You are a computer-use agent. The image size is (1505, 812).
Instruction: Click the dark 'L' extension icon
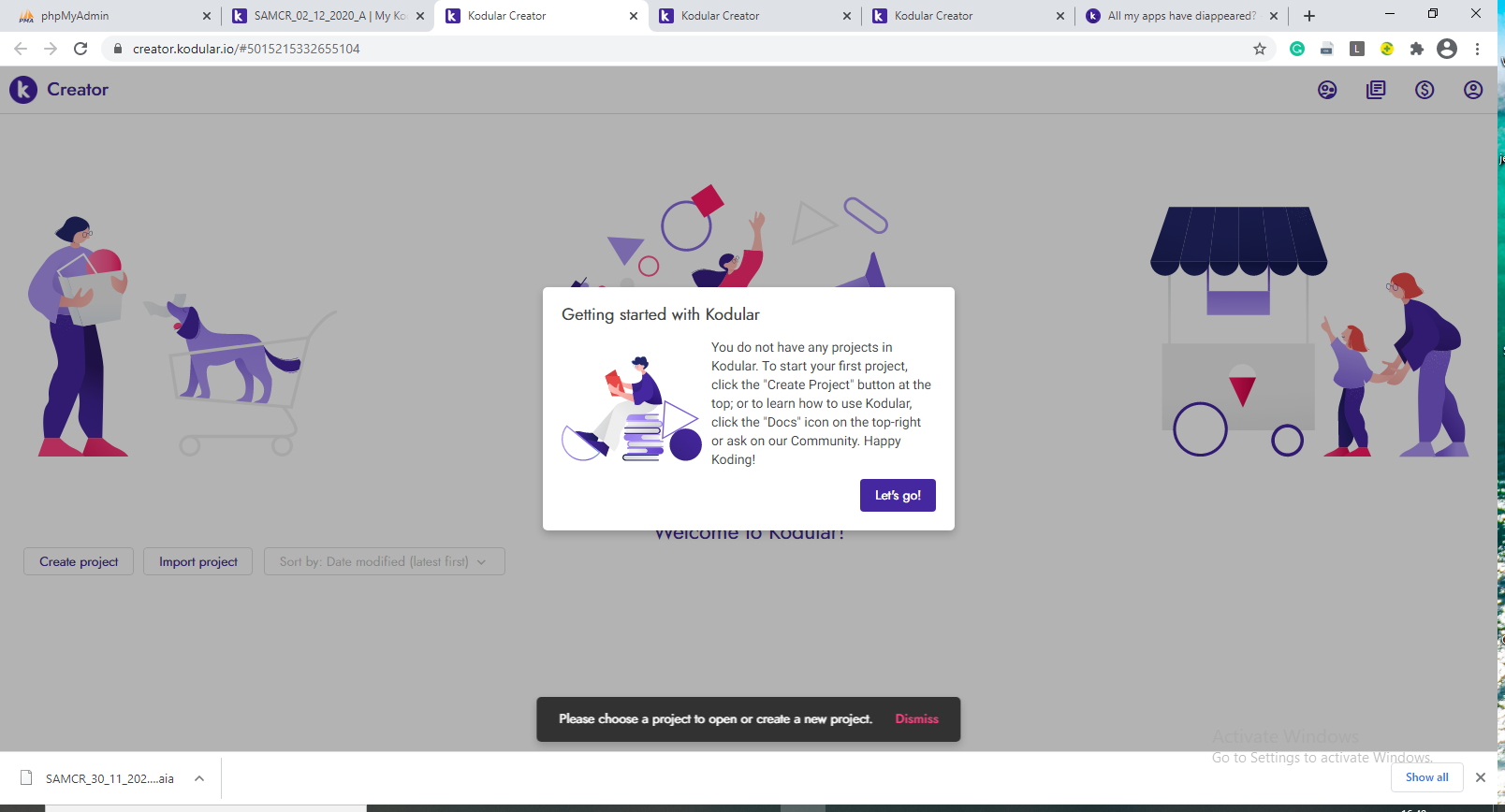1357,49
